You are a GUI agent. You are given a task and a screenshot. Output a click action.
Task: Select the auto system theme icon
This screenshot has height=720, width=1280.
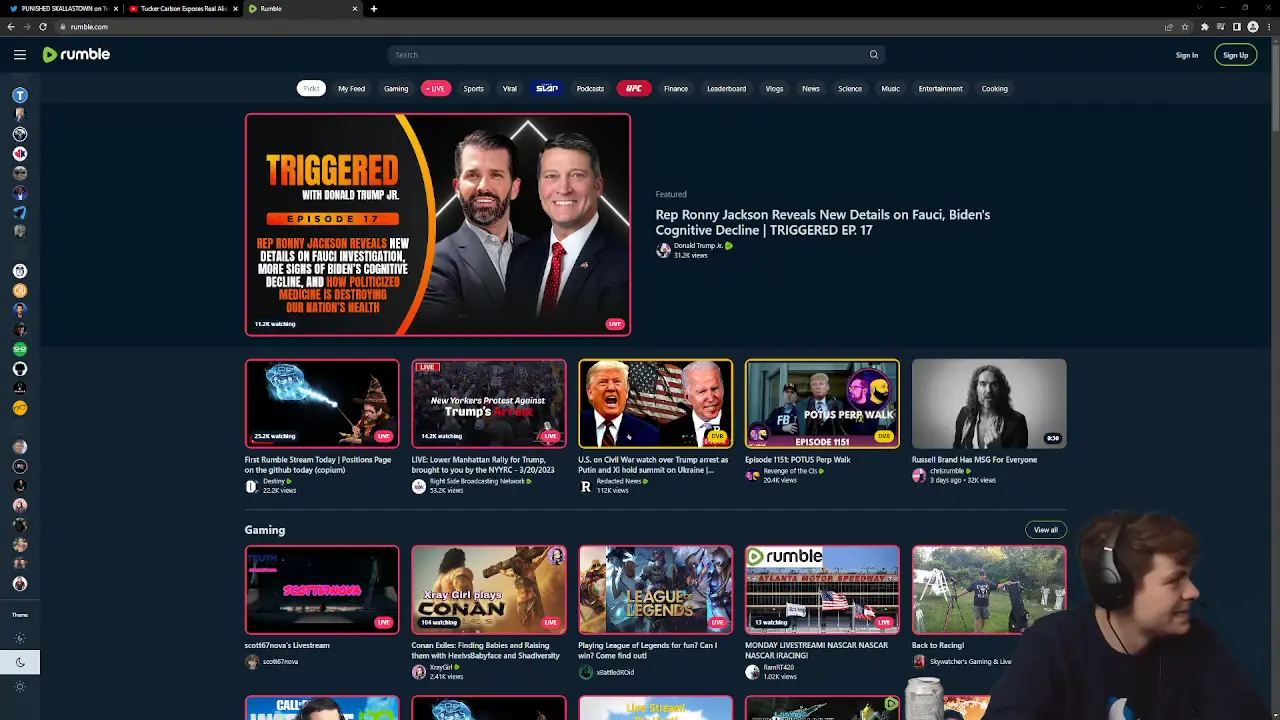[x=20, y=638]
